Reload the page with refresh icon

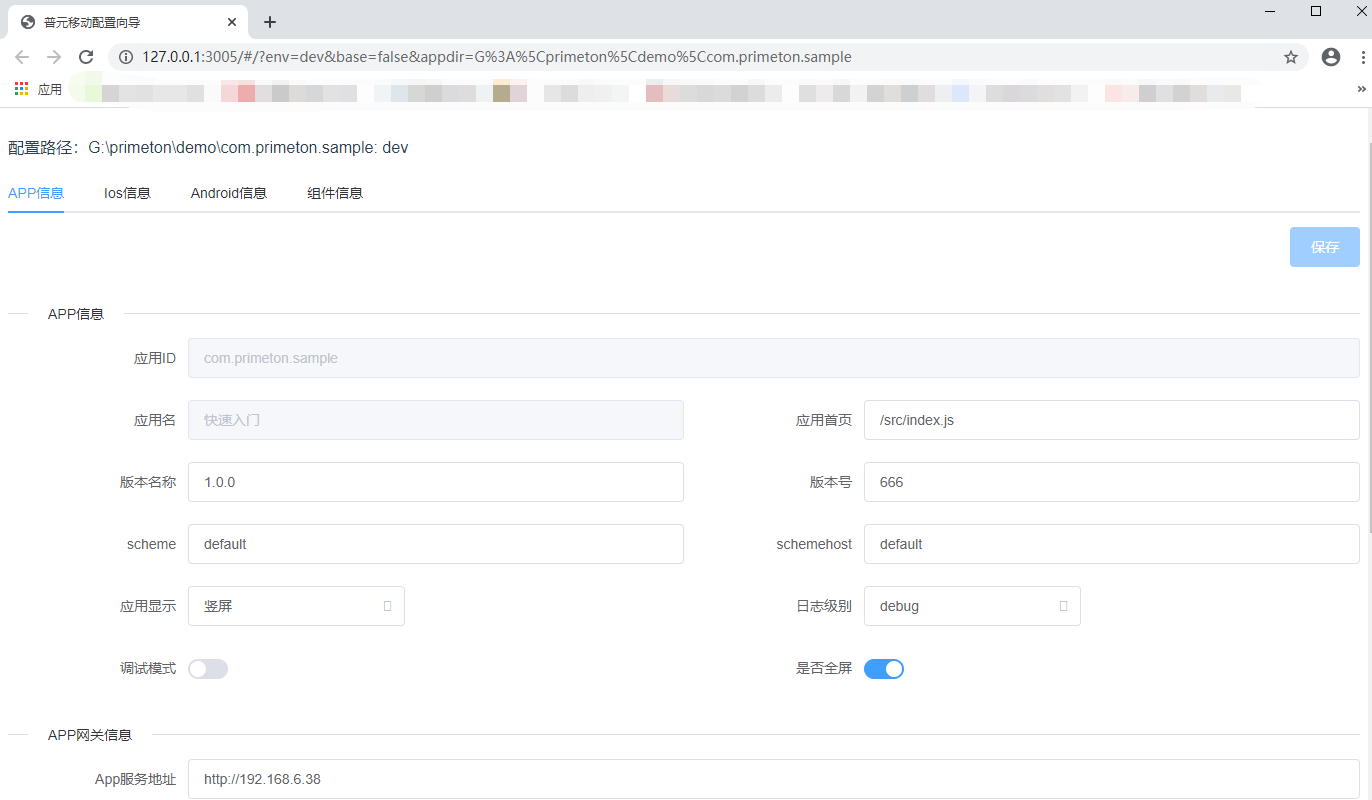[86, 57]
